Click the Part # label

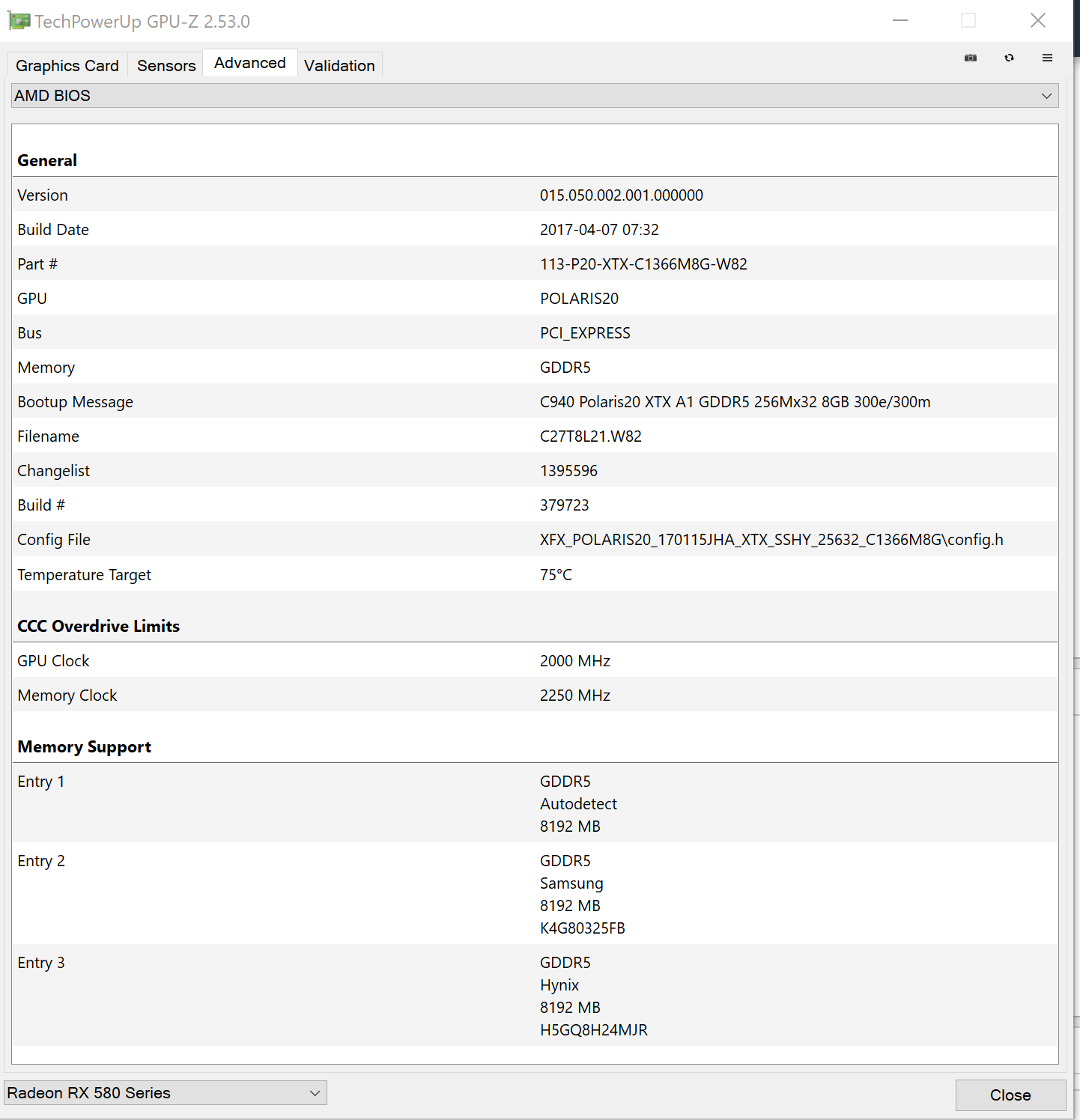(x=37, y=264)
